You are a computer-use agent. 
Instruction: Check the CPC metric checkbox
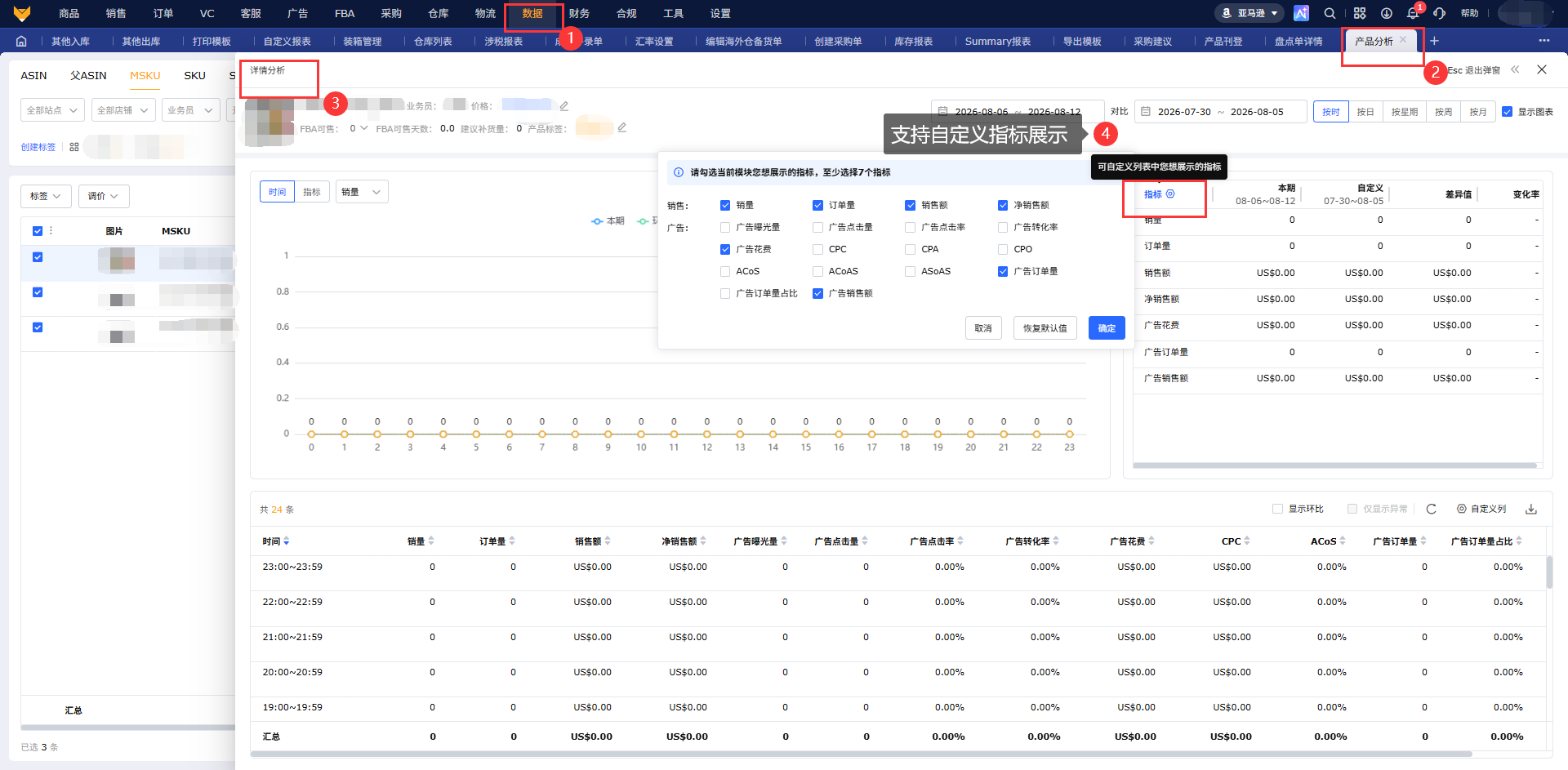pos(817,249)
